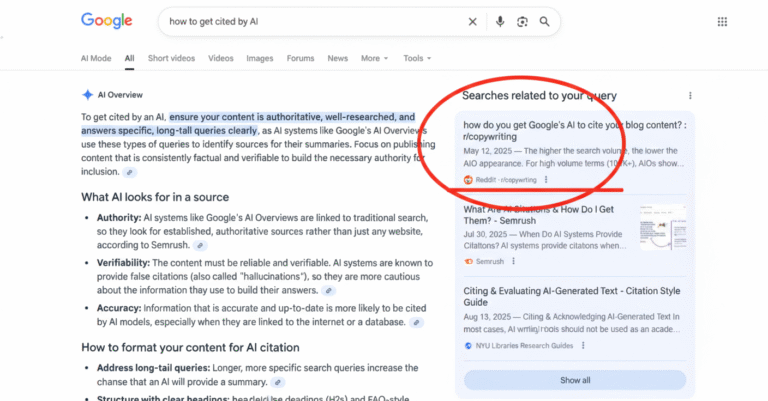Image resolution: width=768 pixels, height=401 pixels.
Task: Open the link chip after 'provide a summary.'
Action: [x=278, y=382]
